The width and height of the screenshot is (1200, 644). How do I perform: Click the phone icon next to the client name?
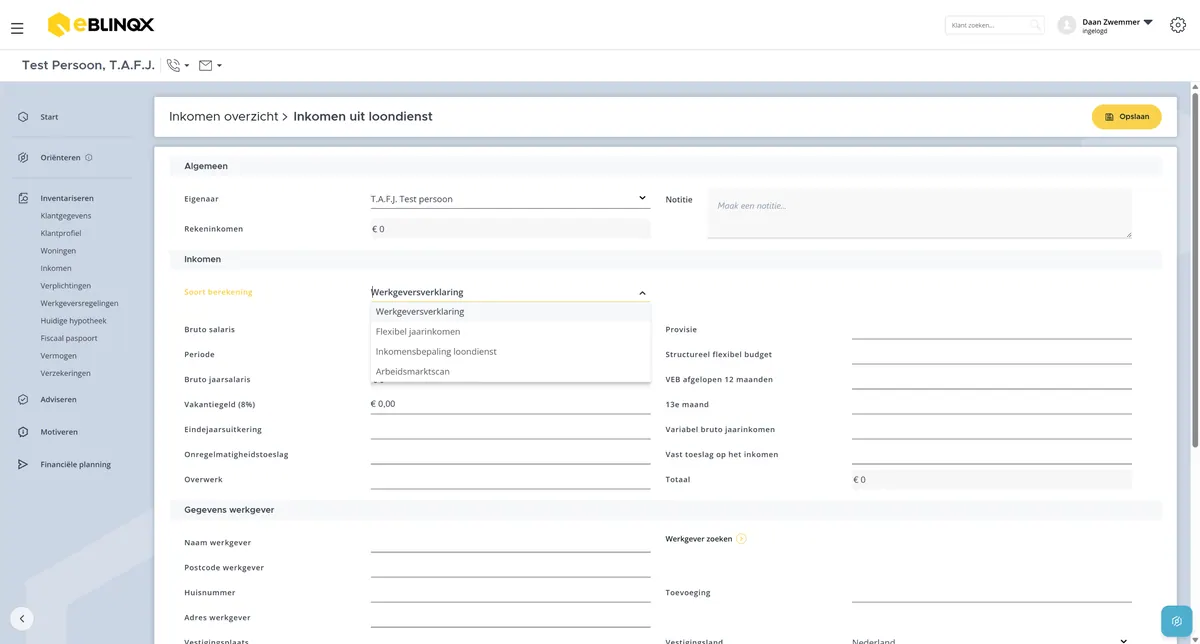[x=173, y=66]
